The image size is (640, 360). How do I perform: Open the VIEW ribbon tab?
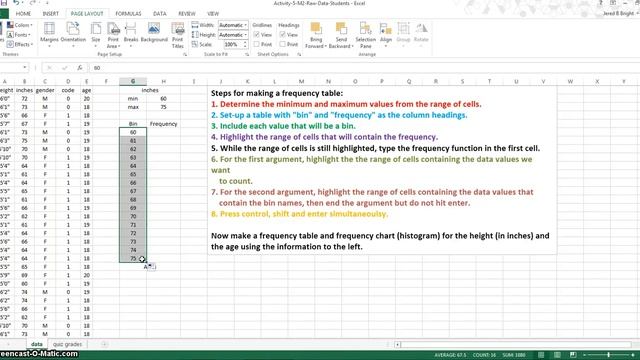[x=213, y=13]
